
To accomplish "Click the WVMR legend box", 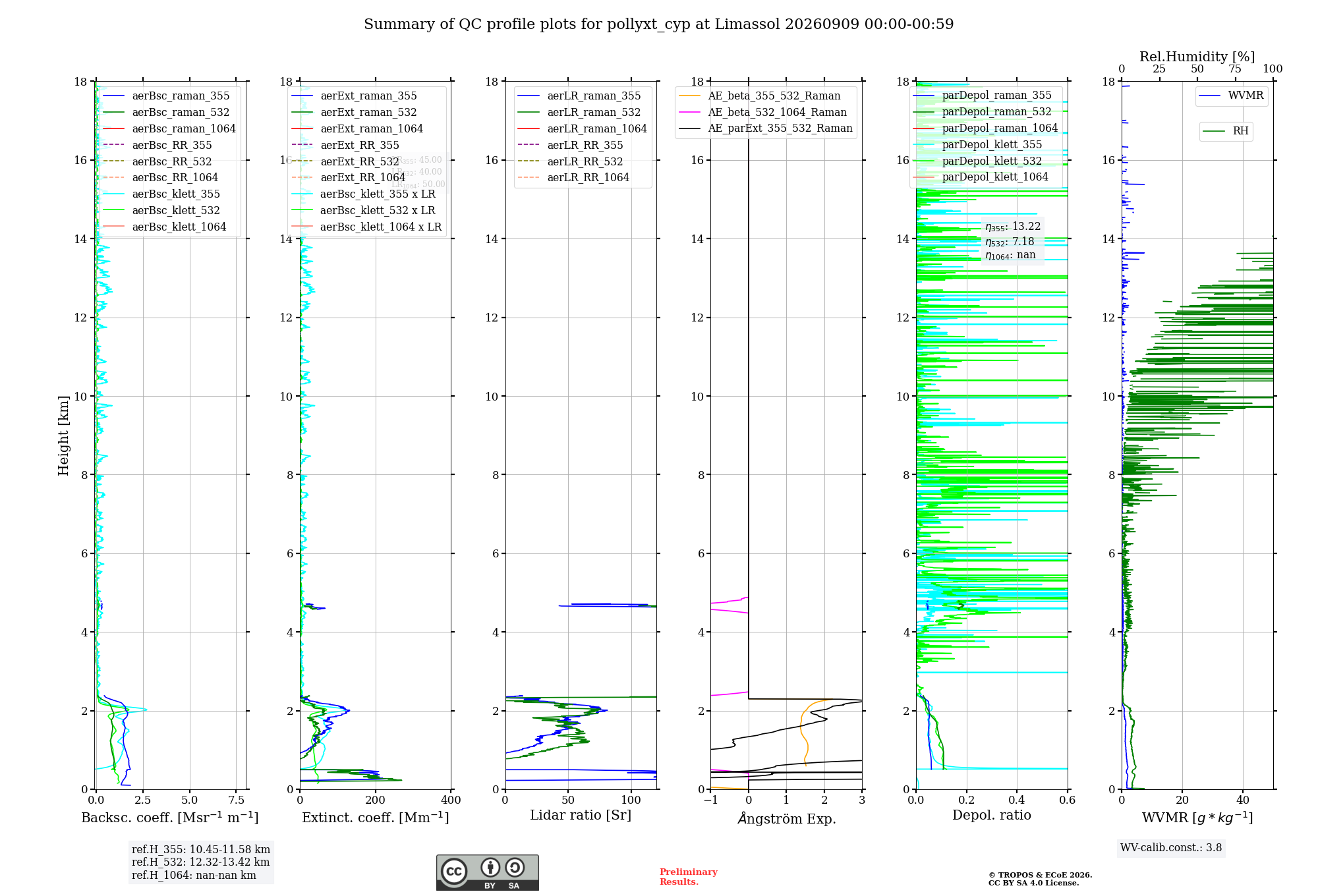I will (1232, 96).
